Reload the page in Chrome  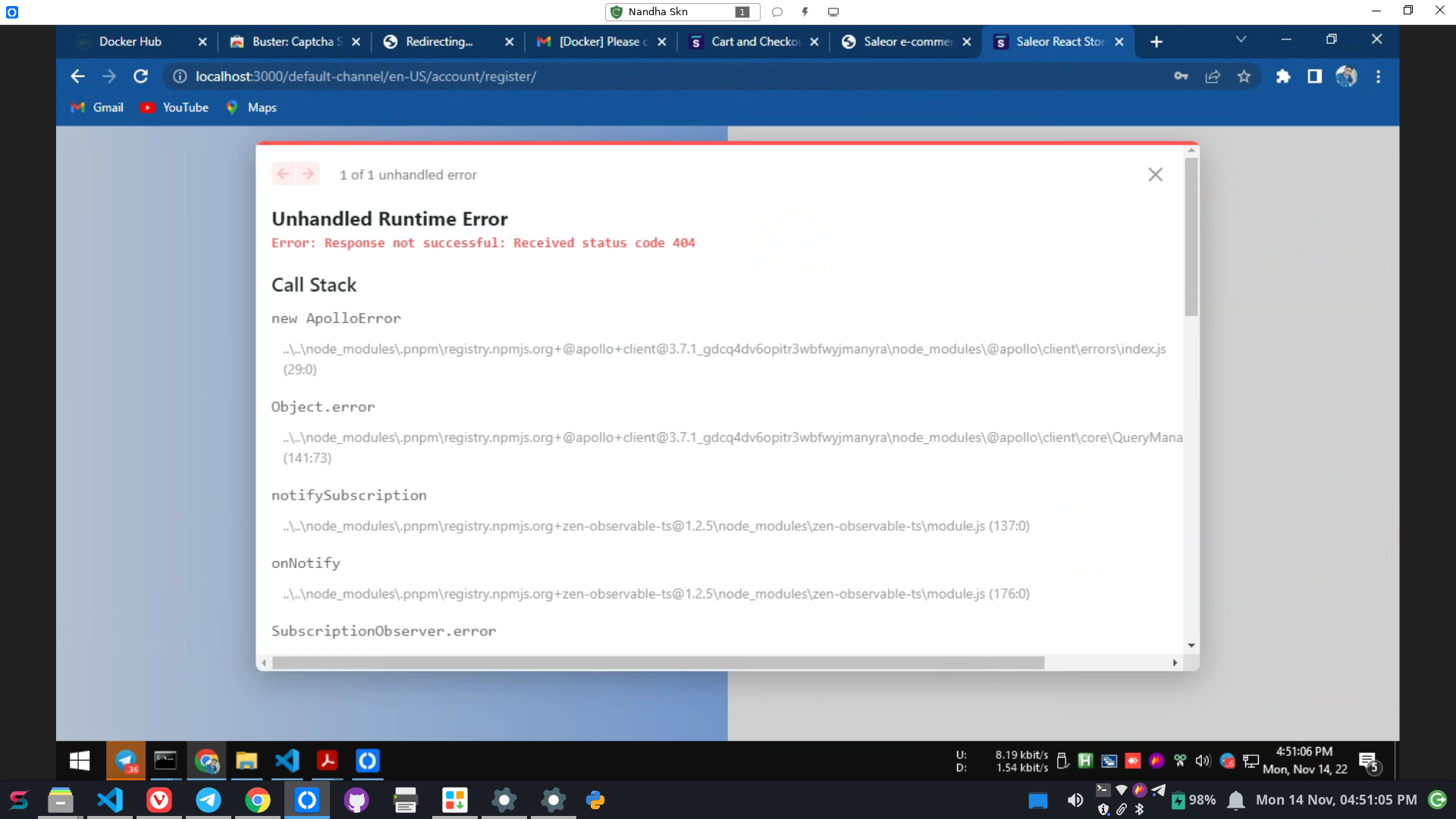[x=140, y=77]
